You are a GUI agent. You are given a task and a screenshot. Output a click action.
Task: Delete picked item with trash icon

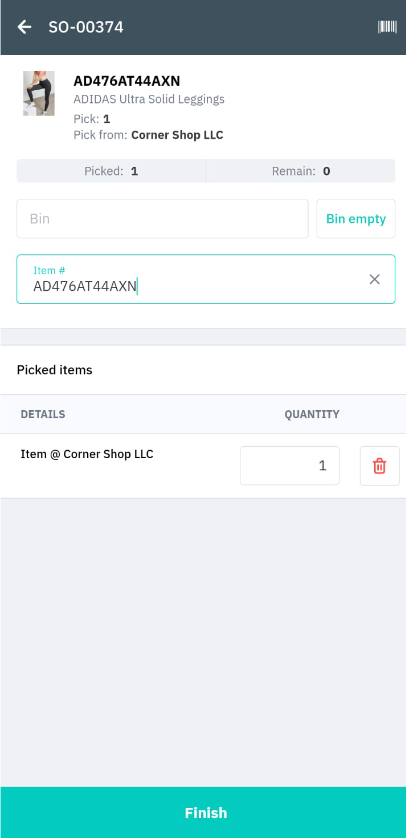(x=379, y=466)
